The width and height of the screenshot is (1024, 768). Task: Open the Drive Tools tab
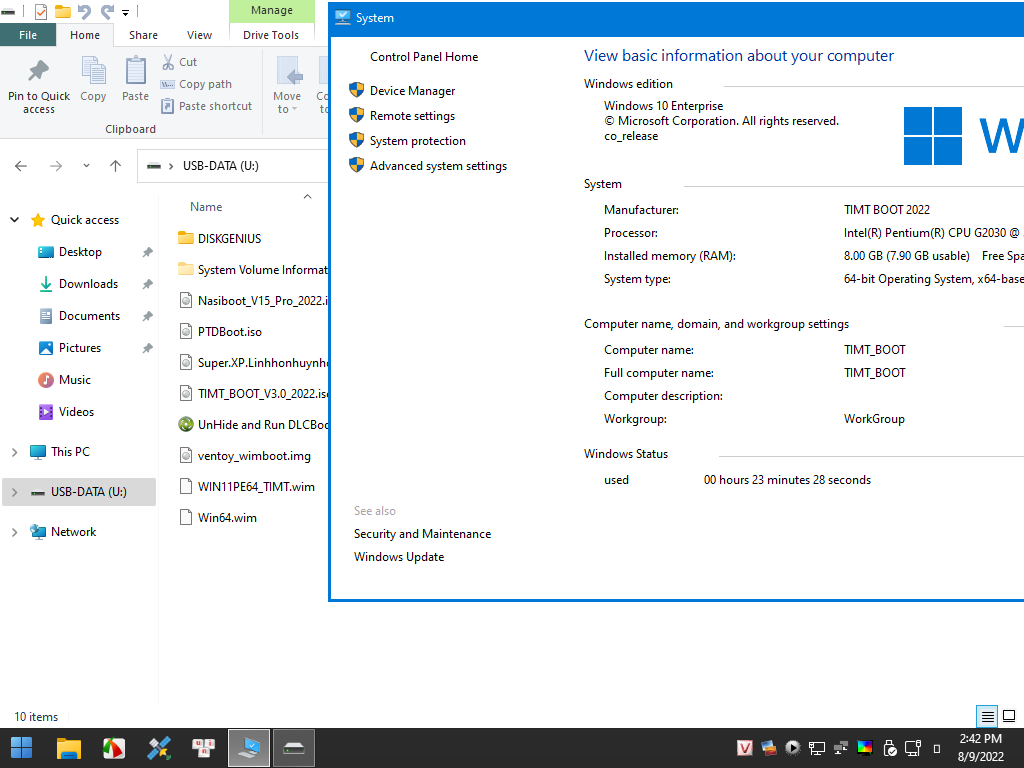pos(271,35)
